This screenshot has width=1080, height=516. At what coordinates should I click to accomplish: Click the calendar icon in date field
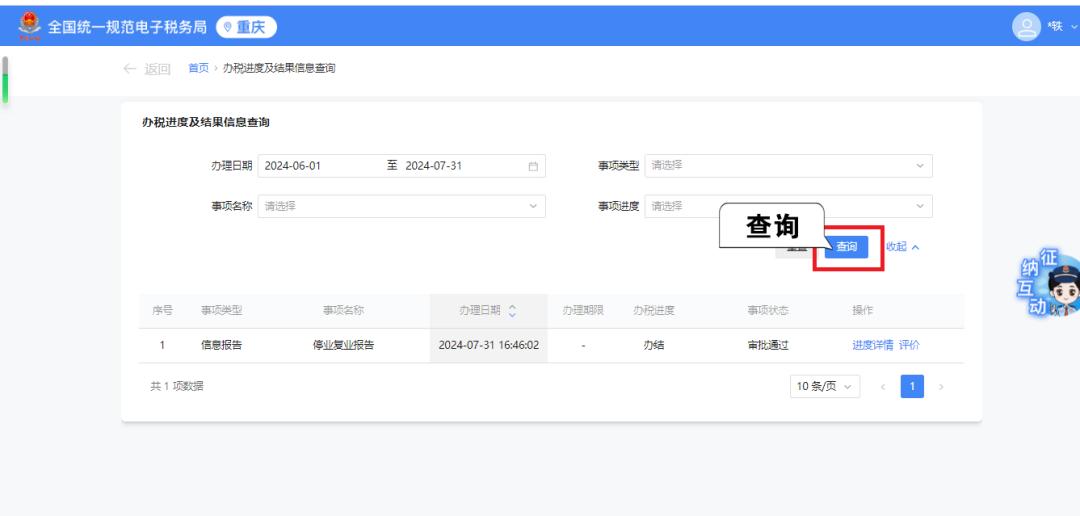tap(533, 166)
